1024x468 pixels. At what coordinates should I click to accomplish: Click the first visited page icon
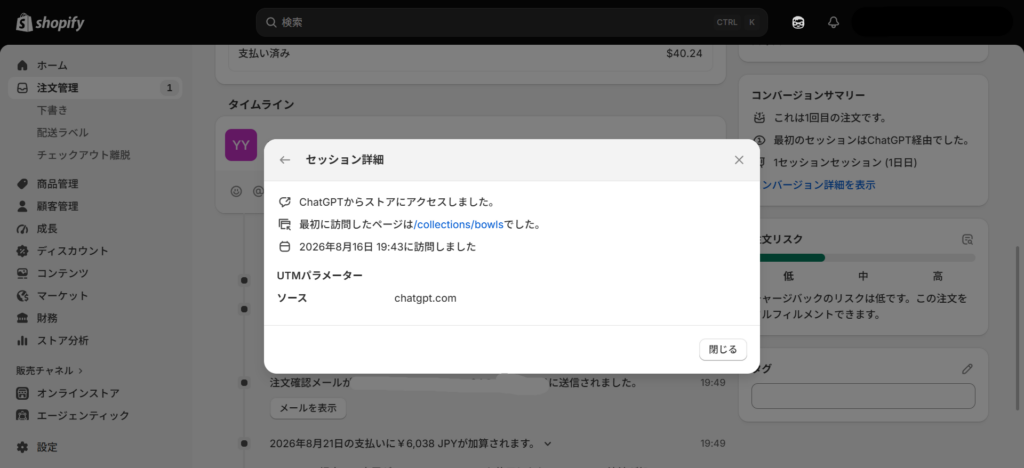[285, 225]
